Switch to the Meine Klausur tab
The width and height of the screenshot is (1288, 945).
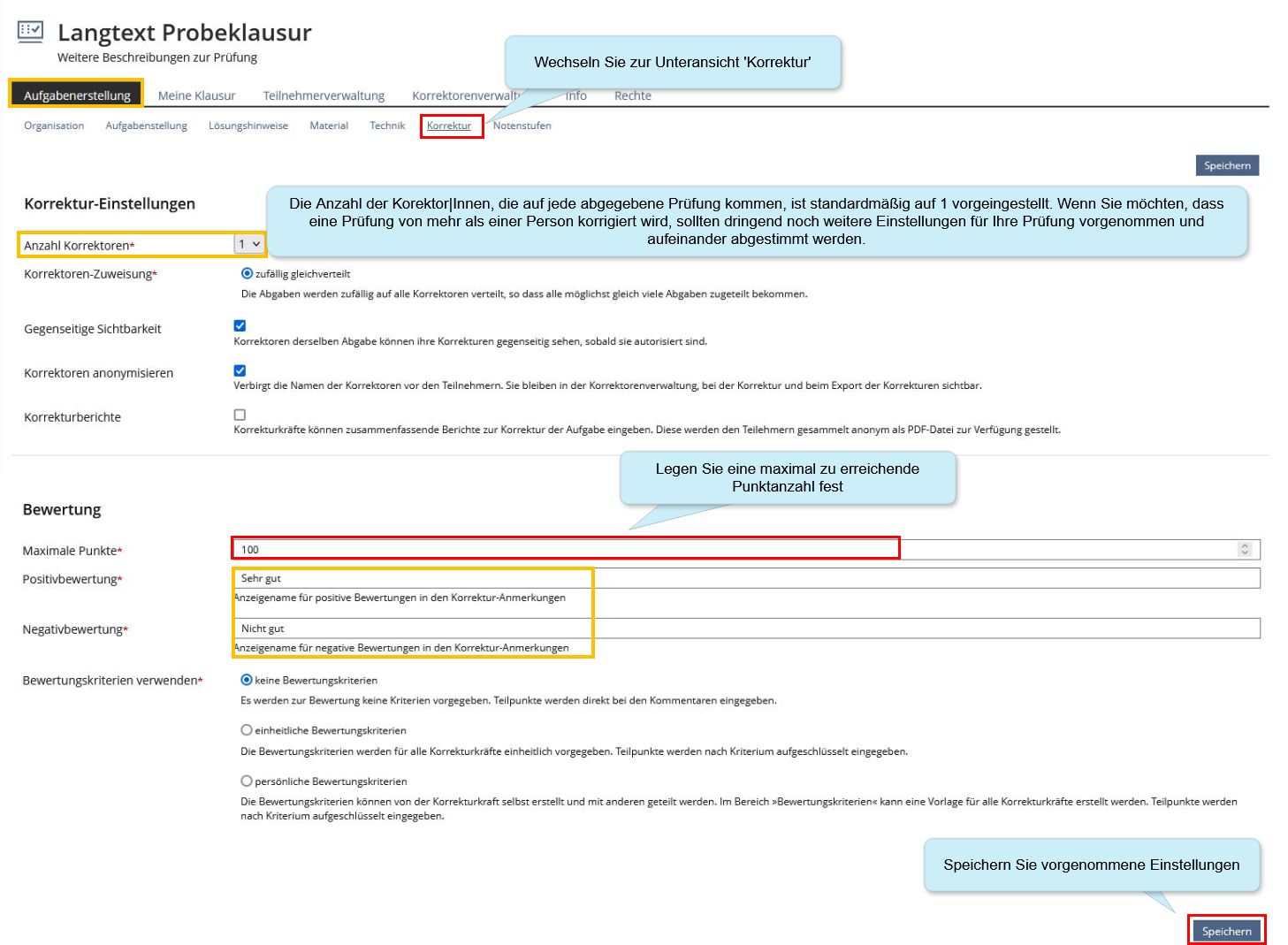[x=196, y=95]
